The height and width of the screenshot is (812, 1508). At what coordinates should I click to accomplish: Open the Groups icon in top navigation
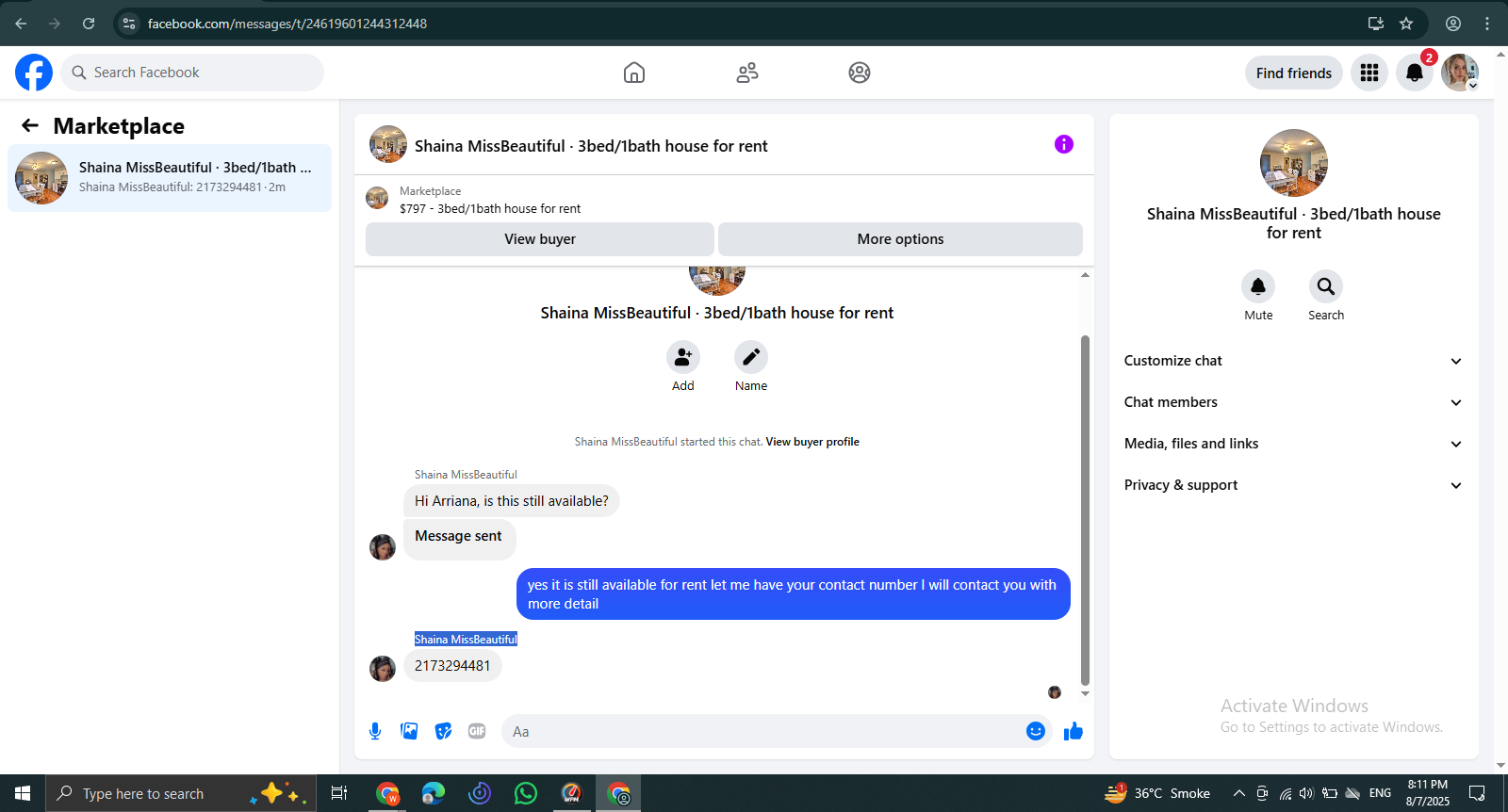[x=860, y=73]
